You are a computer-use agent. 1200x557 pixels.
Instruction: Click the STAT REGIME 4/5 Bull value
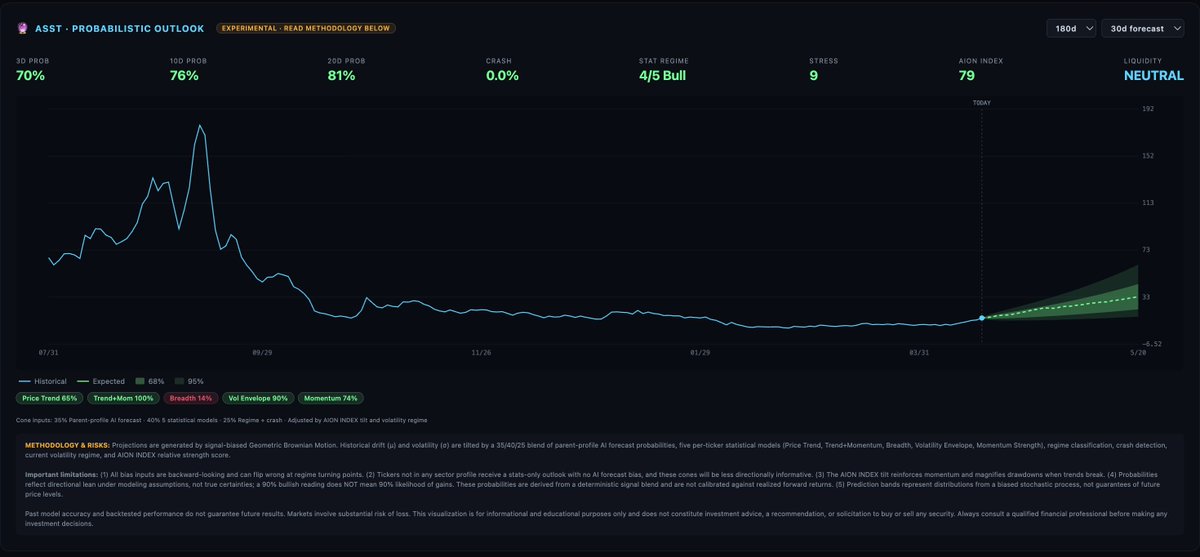(x=664, y=75)
